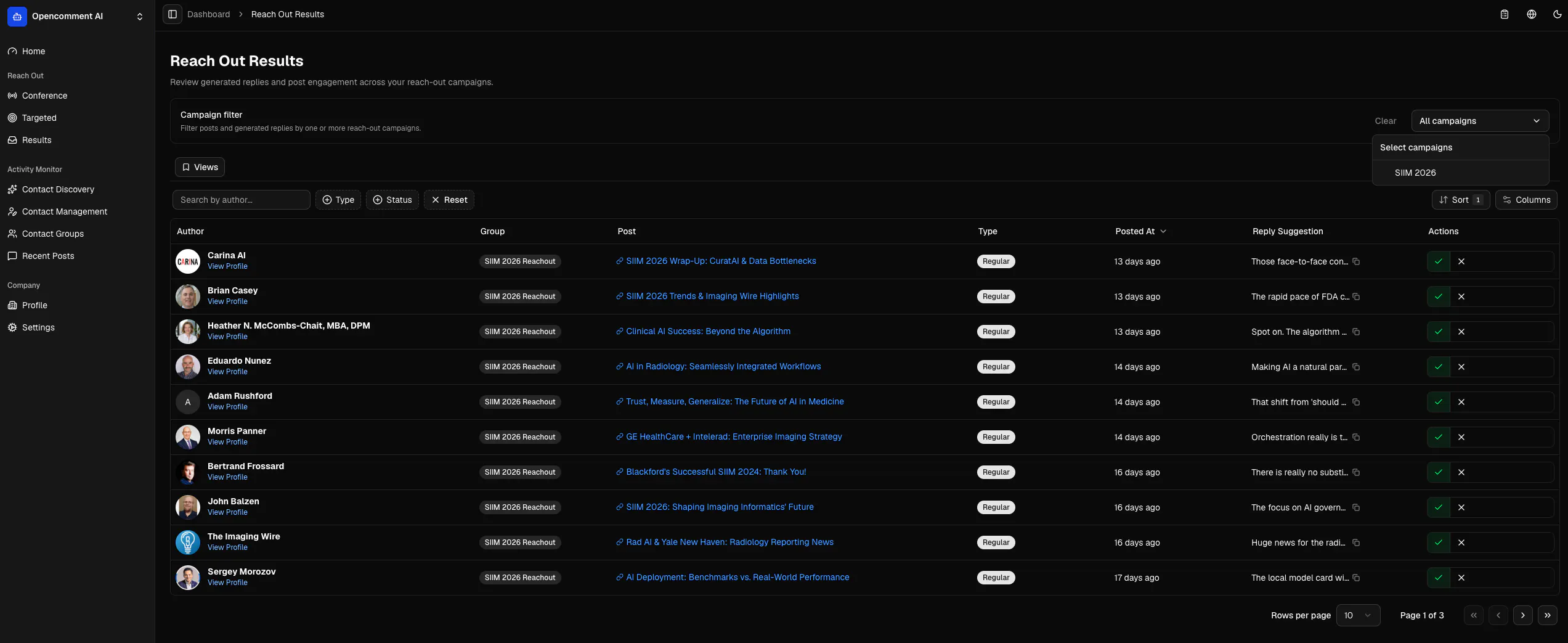Copy reply 'That shift from should …'
The width and height of the screenshot is (1568, 643).
1356,402
